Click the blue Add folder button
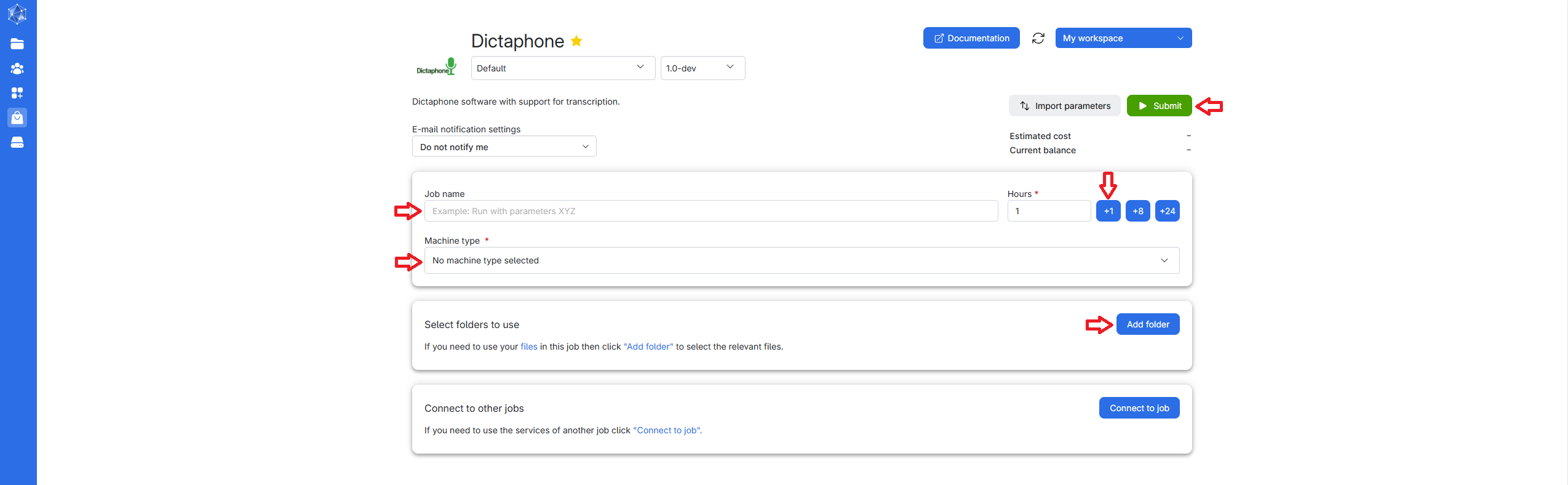This screenshot has width=1568, height=485. [1147, 324]
